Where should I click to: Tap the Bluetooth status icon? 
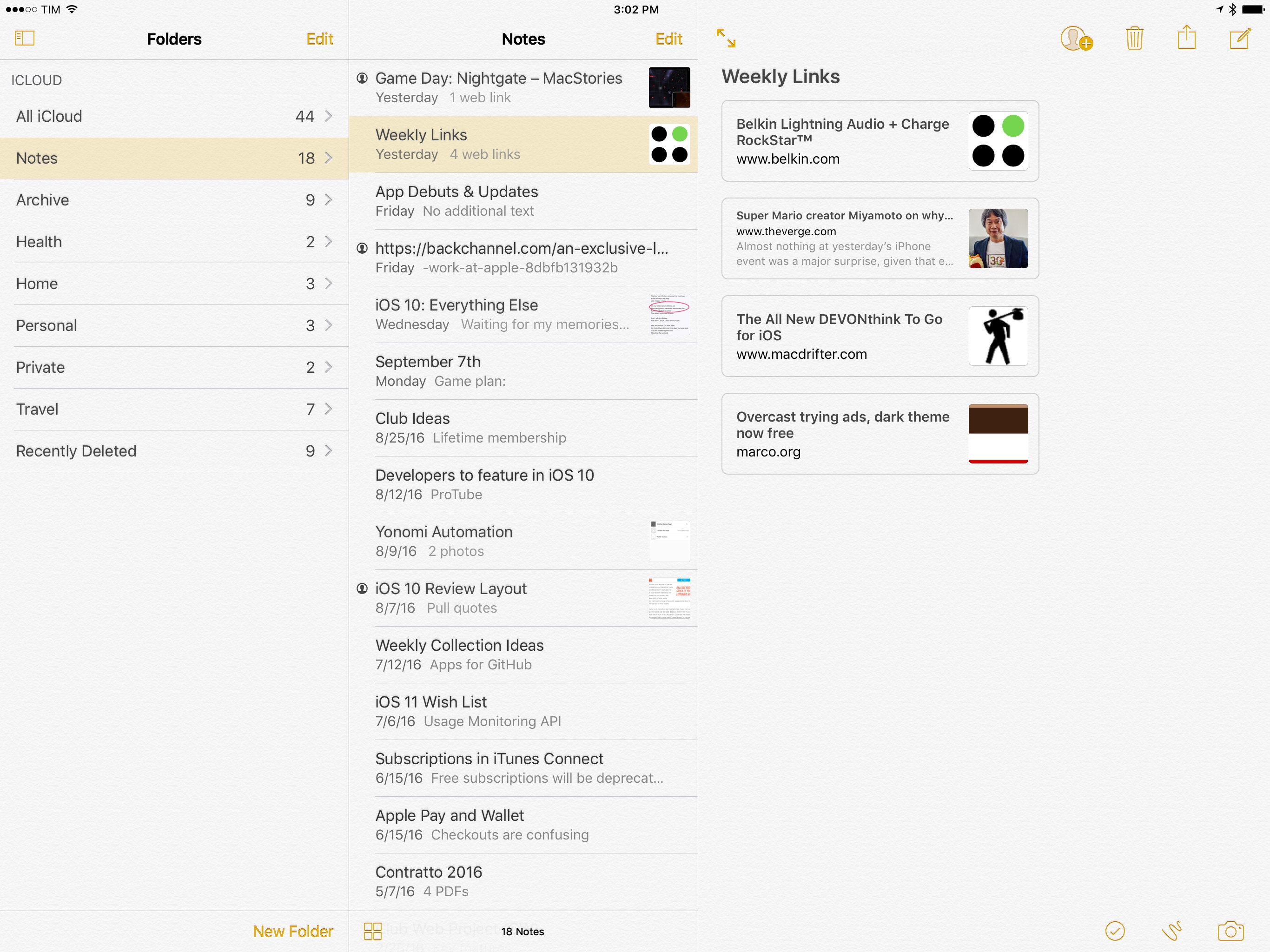(x=1232, y=9)
